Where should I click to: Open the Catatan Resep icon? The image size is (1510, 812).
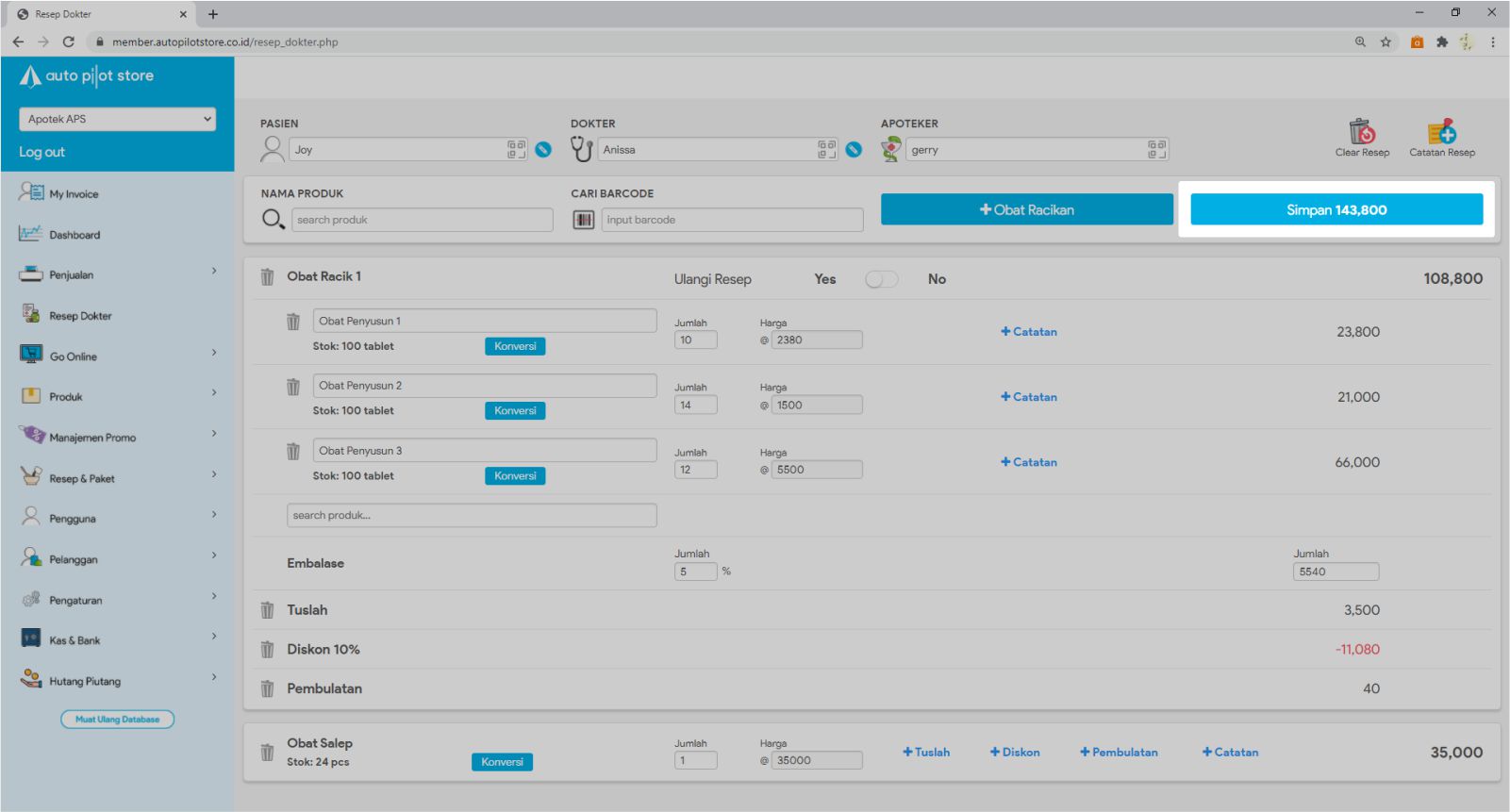[x=1441, y=132]
